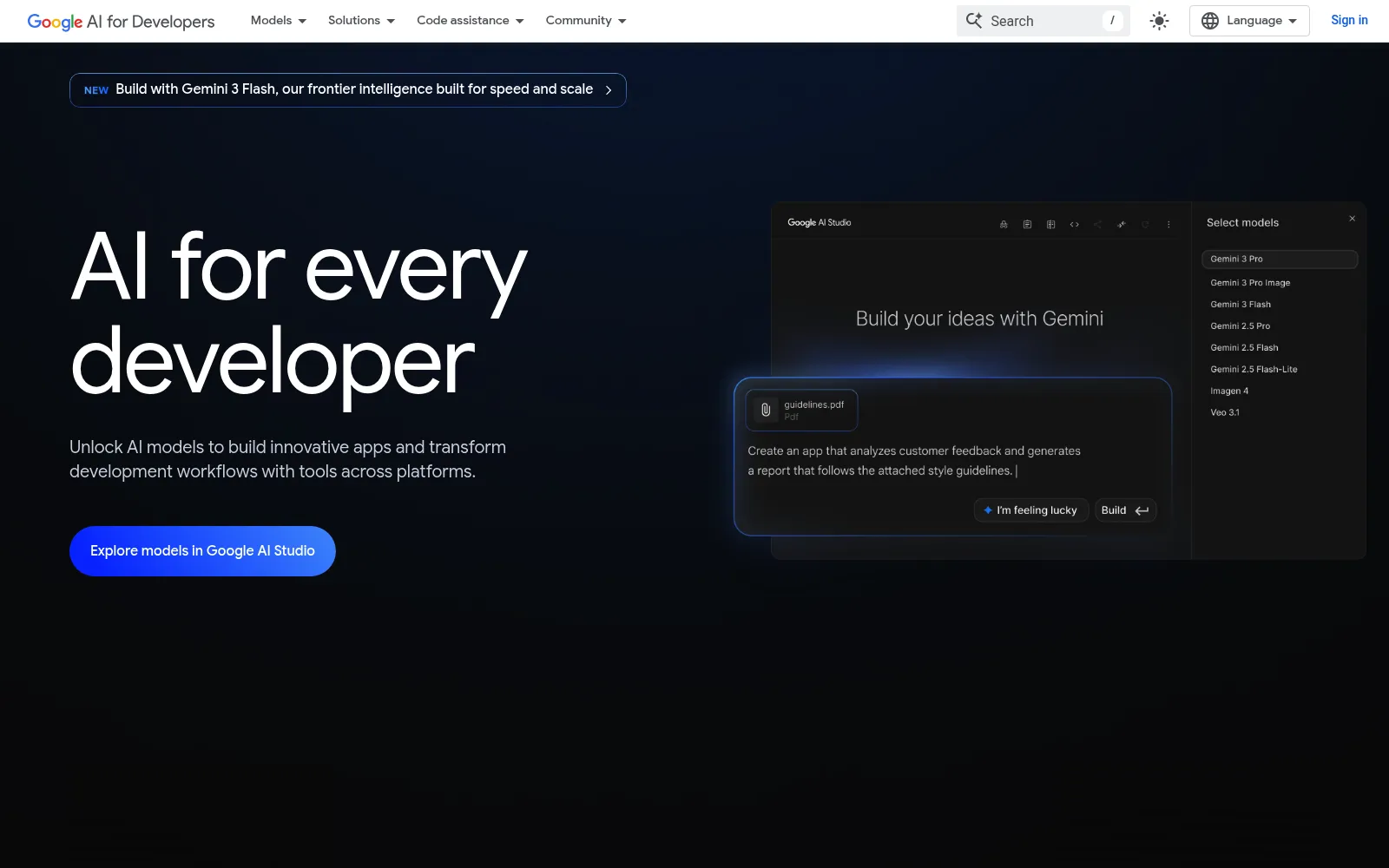Click the guidelines.pdf attachment chip

[801, 410]
